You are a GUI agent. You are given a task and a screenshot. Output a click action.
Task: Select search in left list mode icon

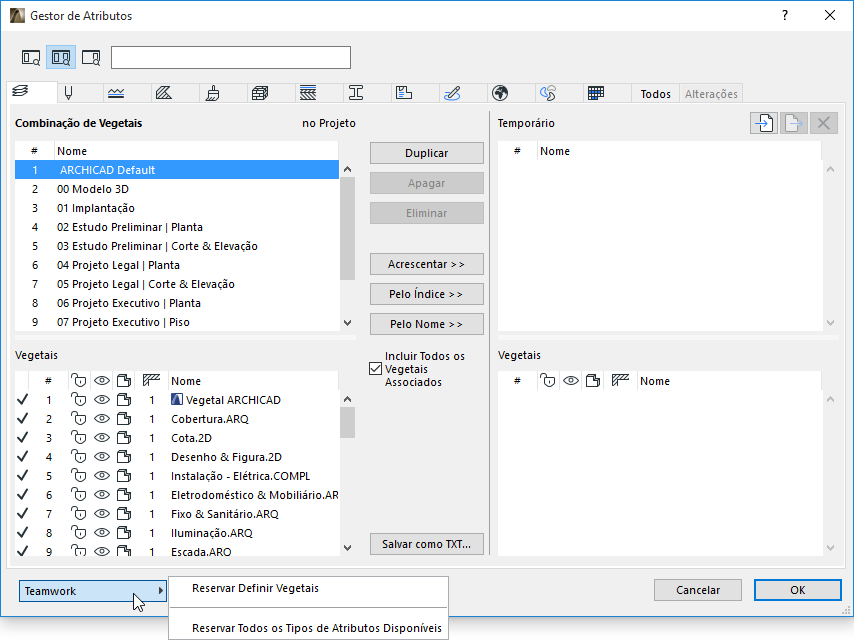[x=31, y=57]
